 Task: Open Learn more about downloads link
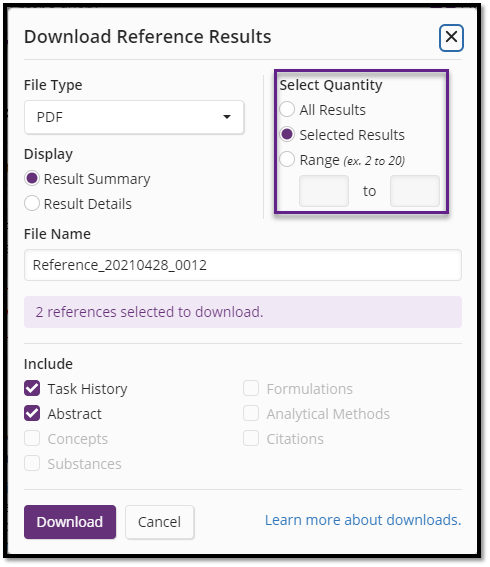click(x=363, y=520)
